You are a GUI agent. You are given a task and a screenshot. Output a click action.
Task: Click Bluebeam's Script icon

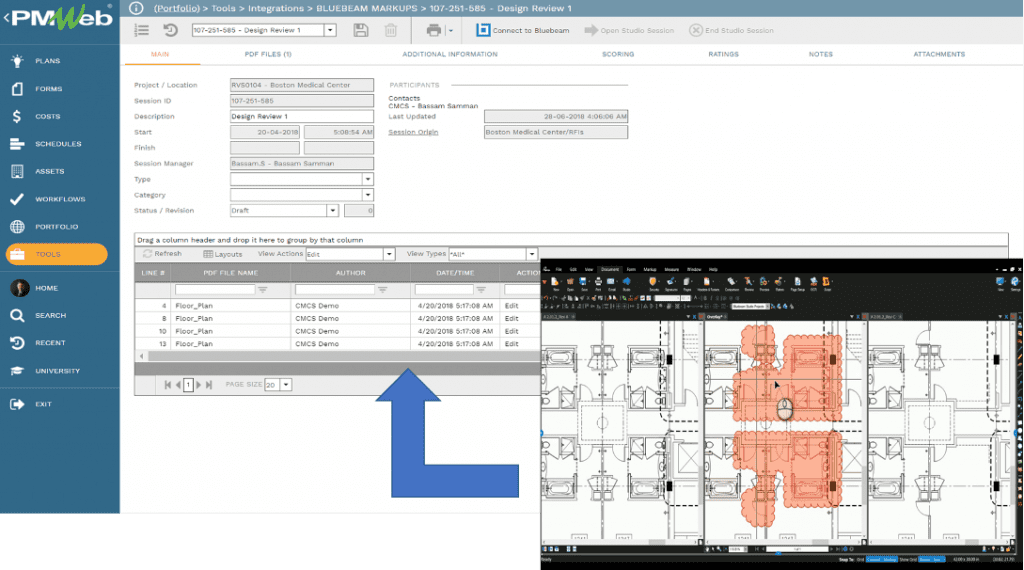coord(827,283)
